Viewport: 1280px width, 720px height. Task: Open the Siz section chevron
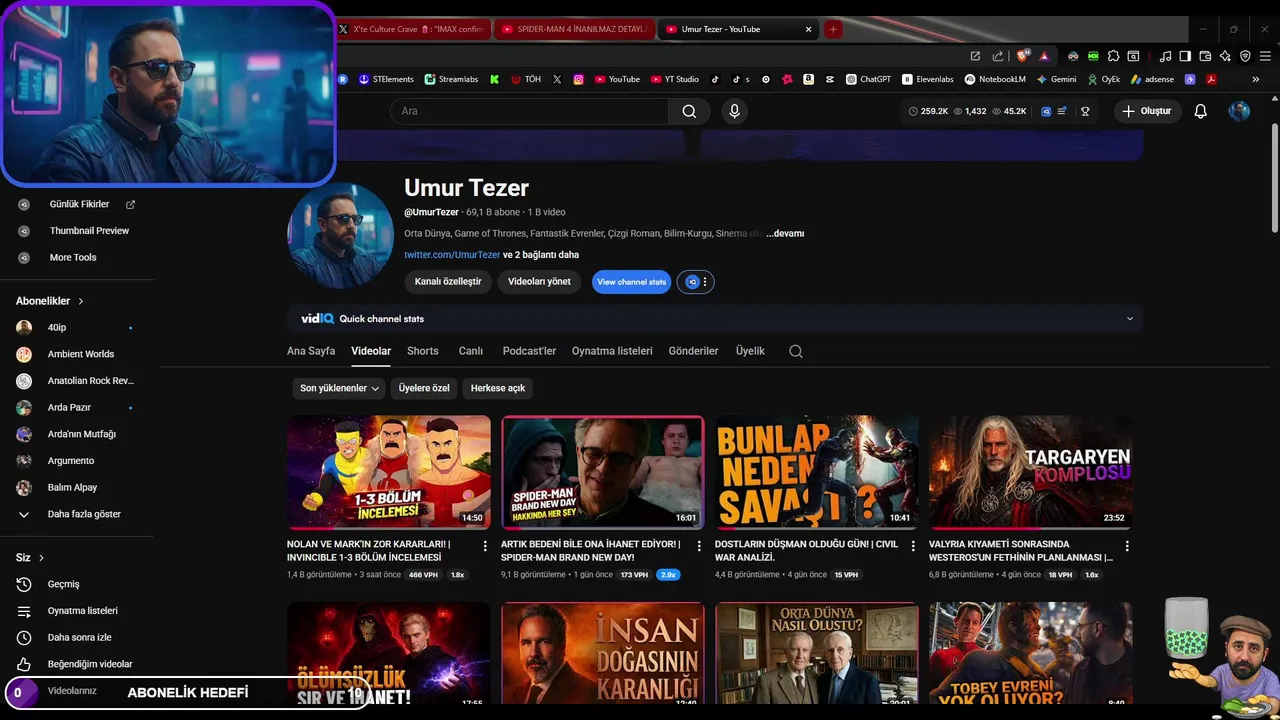pyautogui.click(x=41, y=558)
